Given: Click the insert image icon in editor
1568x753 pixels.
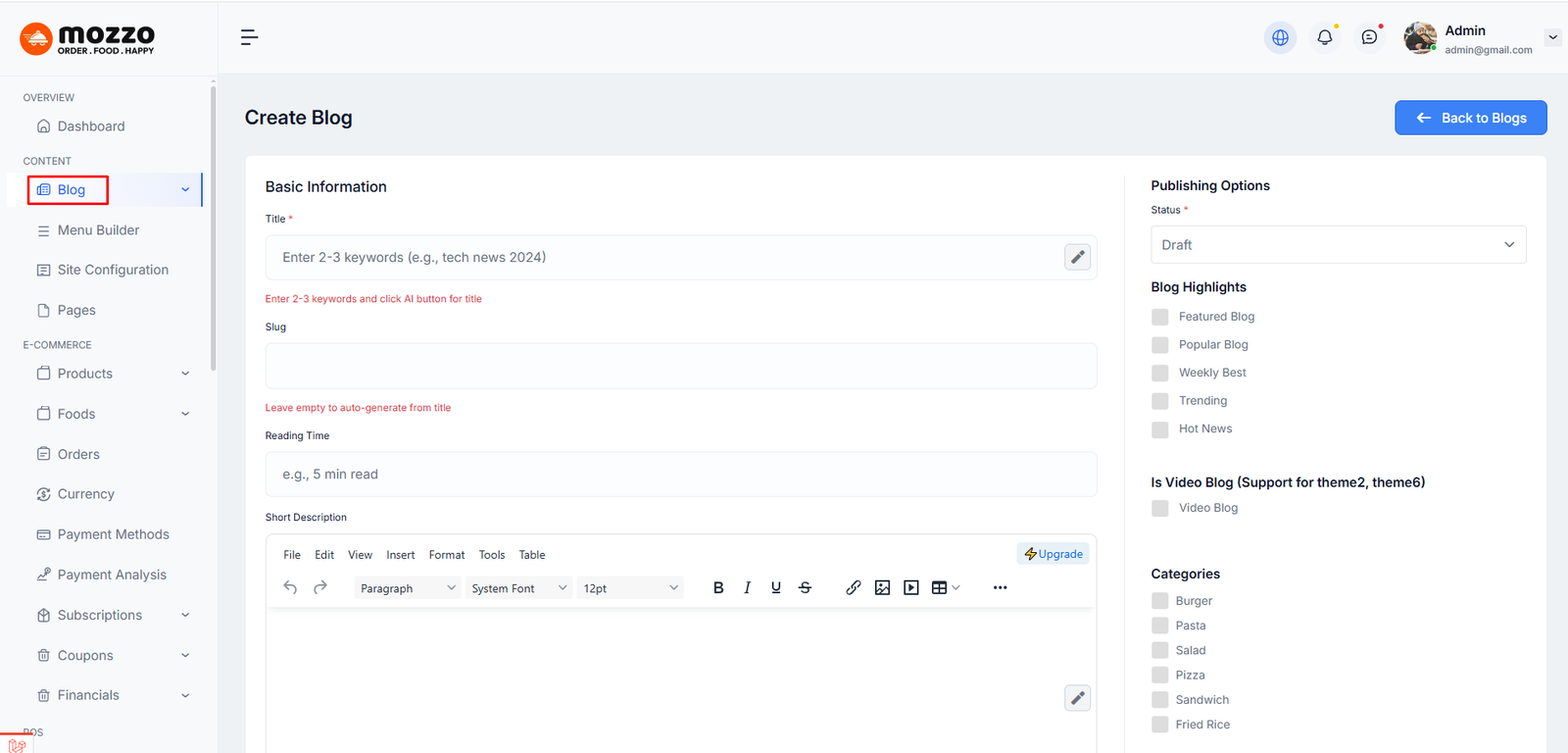Looking at the screenshot, I should pos(882,587).
